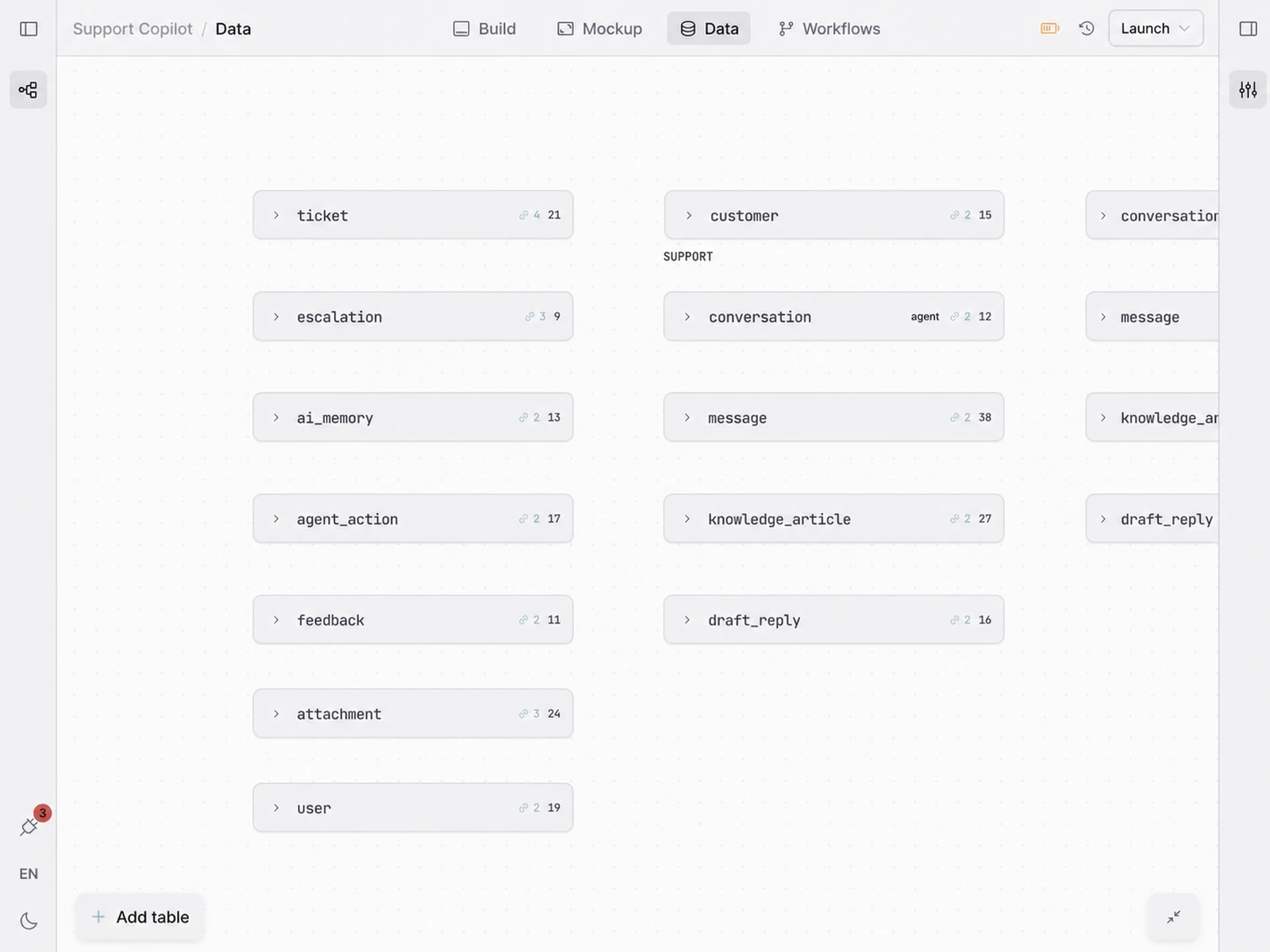The image size is (1270, 952).
Task: Open integrations plug icon with badge
Action: [29, 827]
